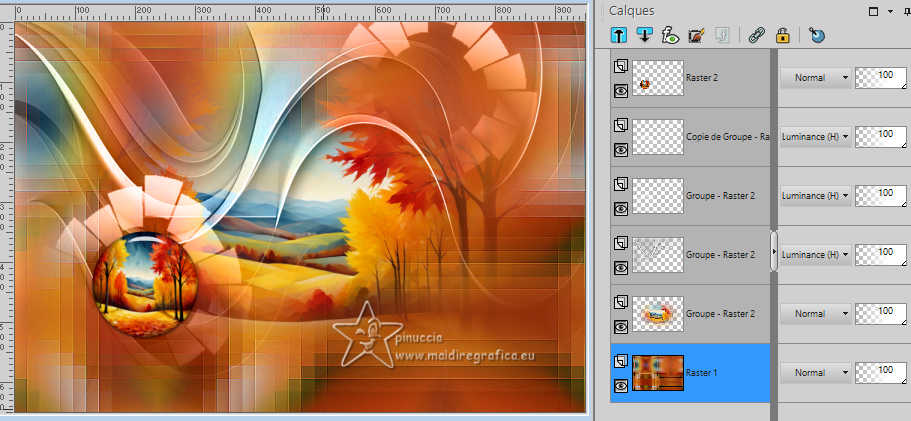The width and height of the screenshot is (911, 421).
Task: Click the edit selection paintbrush icon
Action: (x=696, y=35)
